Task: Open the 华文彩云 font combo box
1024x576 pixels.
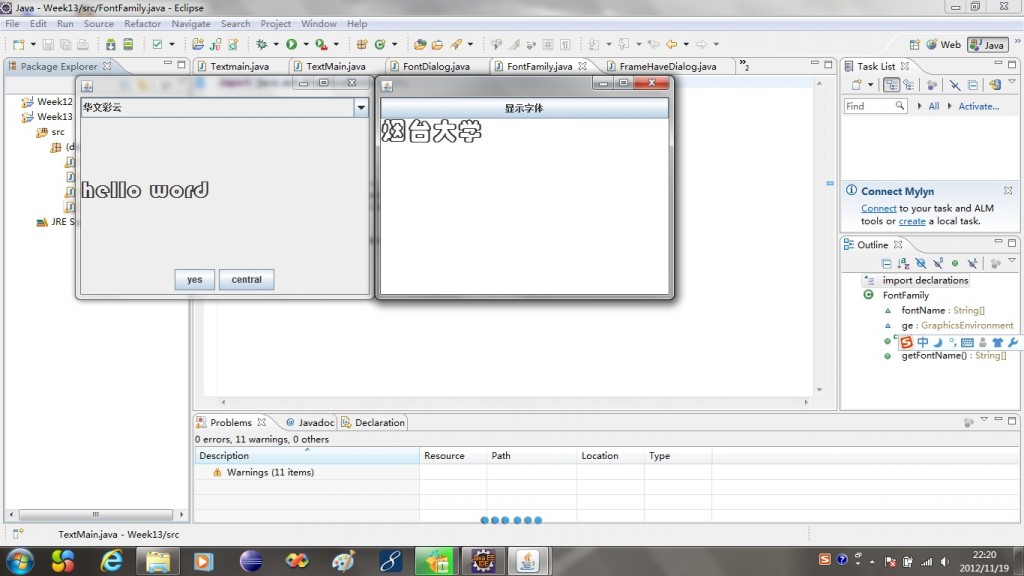Action: (360, 108)
